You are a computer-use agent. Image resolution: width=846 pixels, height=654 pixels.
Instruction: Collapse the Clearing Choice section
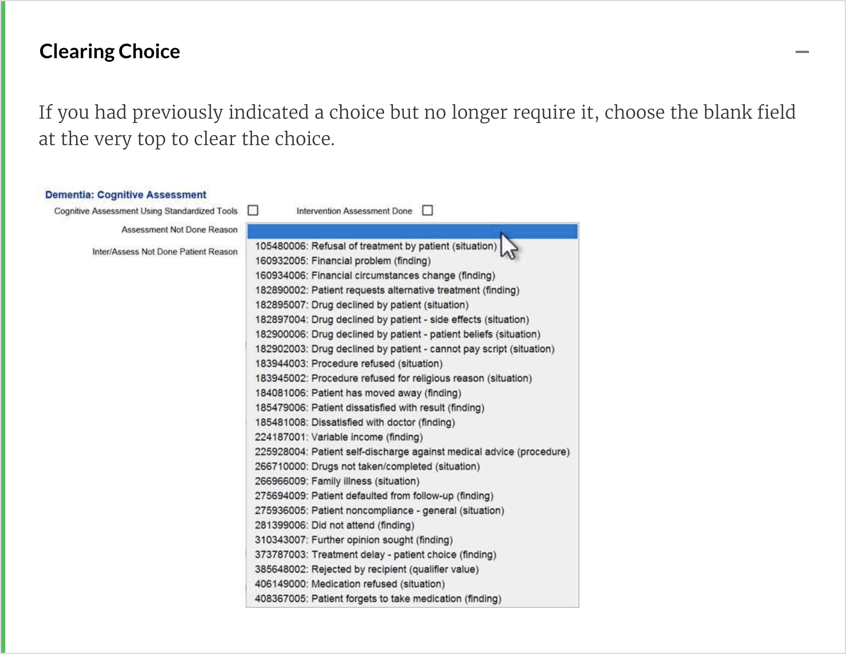point(801,52)
